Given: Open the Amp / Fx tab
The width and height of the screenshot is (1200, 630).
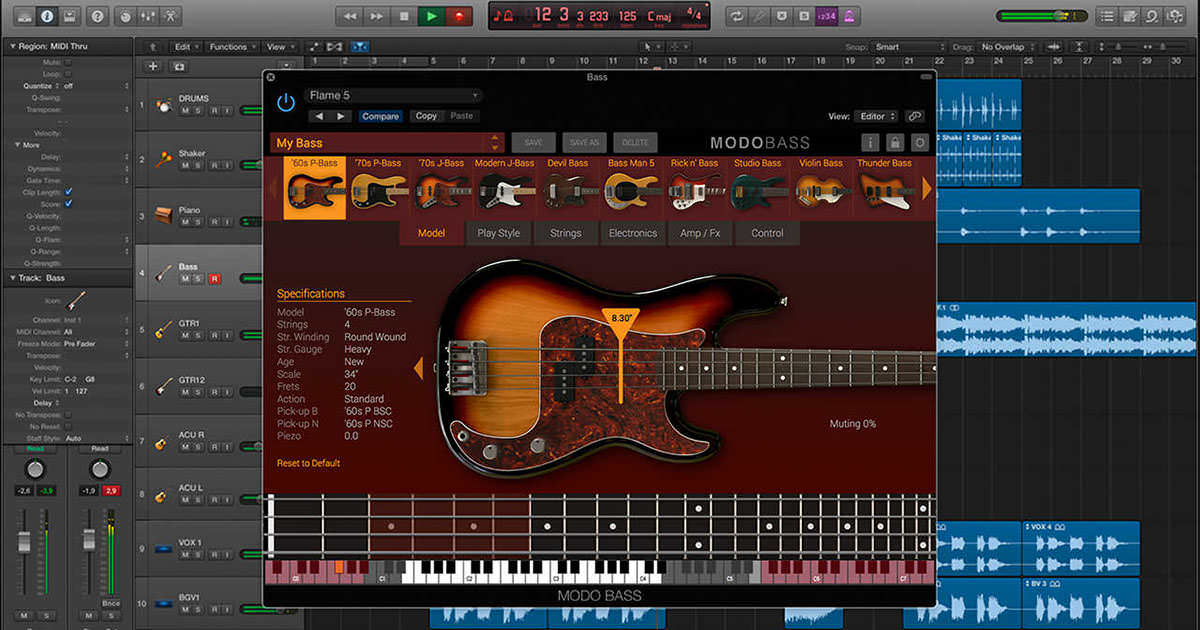Looking at the screenshot, I should point(700,233).
